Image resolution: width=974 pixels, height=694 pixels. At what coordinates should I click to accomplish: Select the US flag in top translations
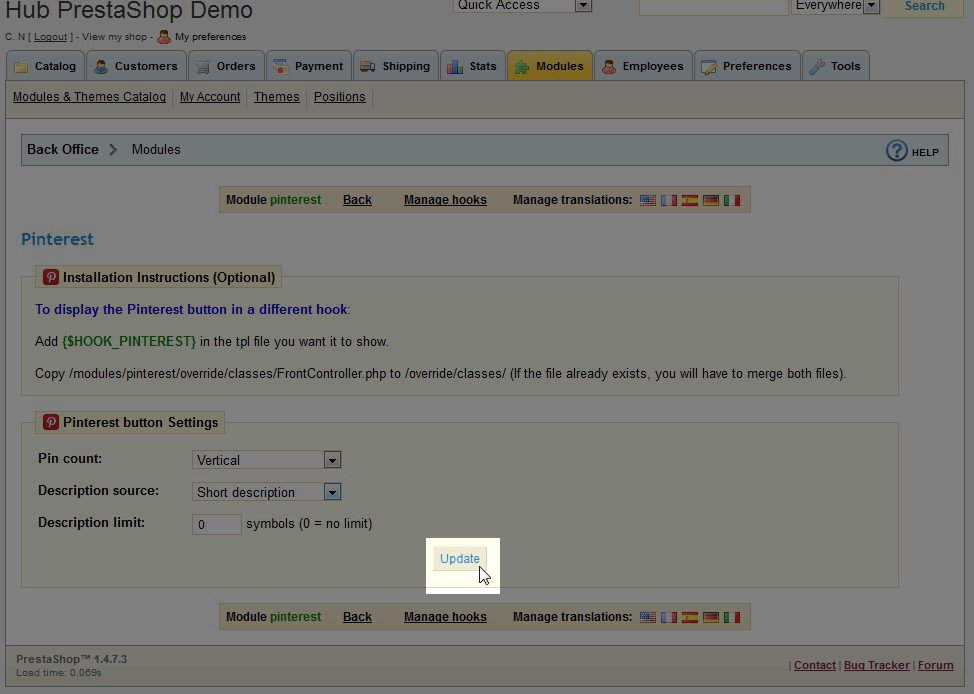coord(648,200)
